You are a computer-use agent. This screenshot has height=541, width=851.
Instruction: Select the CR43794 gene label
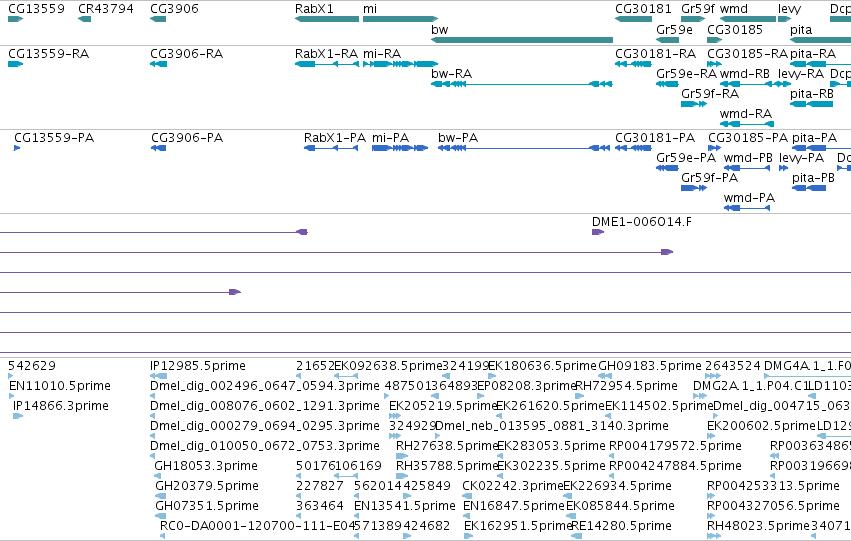105,9
